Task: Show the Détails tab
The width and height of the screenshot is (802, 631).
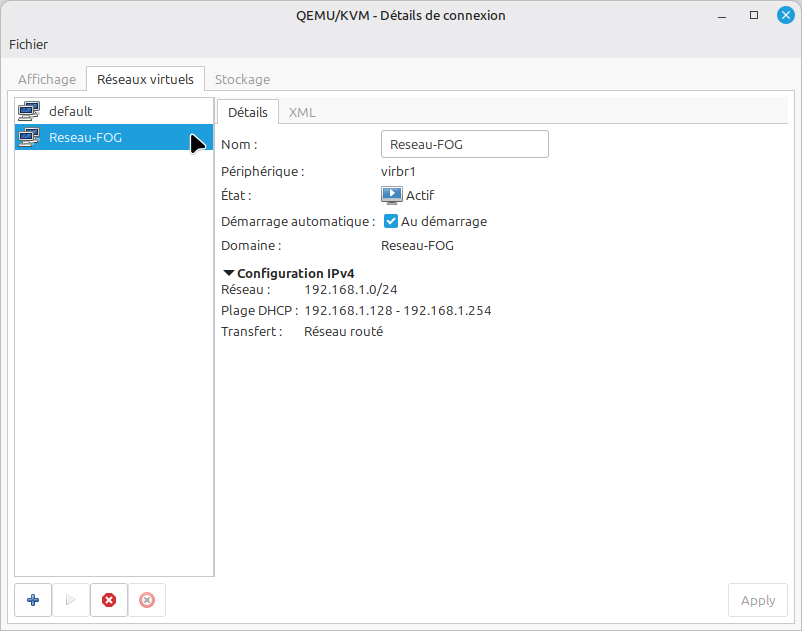Action: click(248, 112)
